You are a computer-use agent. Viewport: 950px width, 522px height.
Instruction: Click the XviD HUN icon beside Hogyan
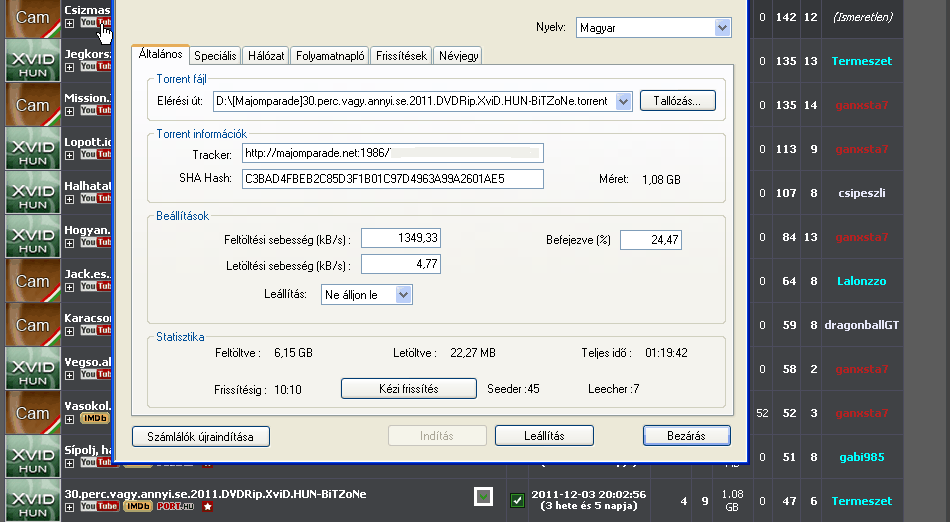pos(33,237)
